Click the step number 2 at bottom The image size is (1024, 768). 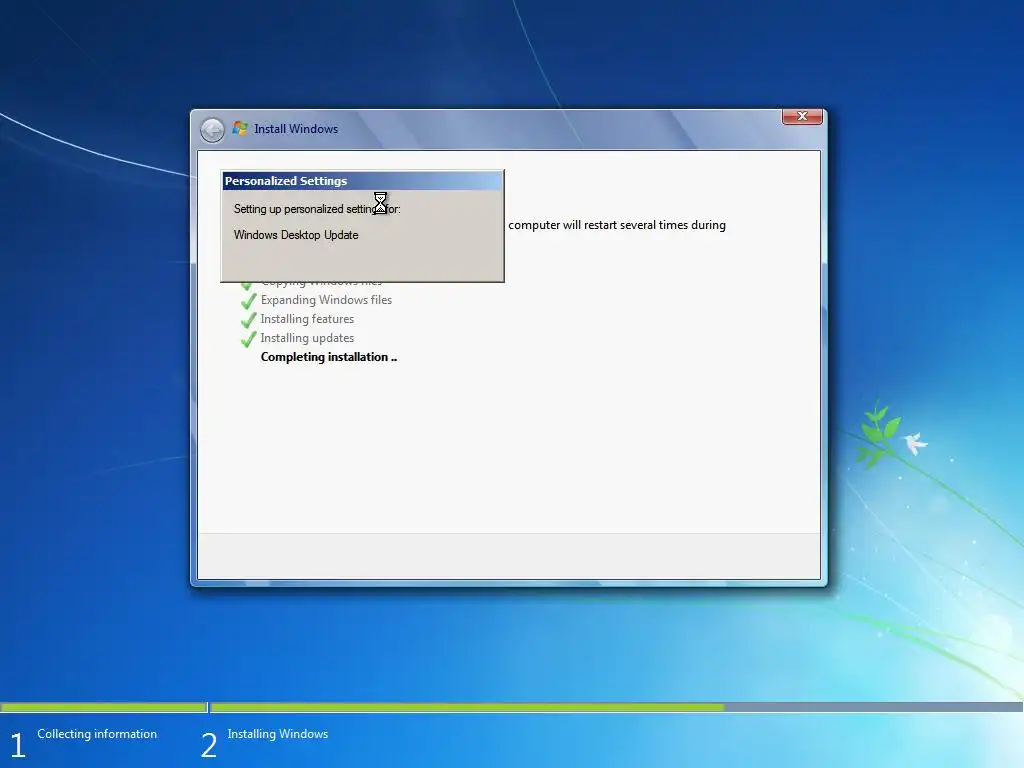[209, 745]
